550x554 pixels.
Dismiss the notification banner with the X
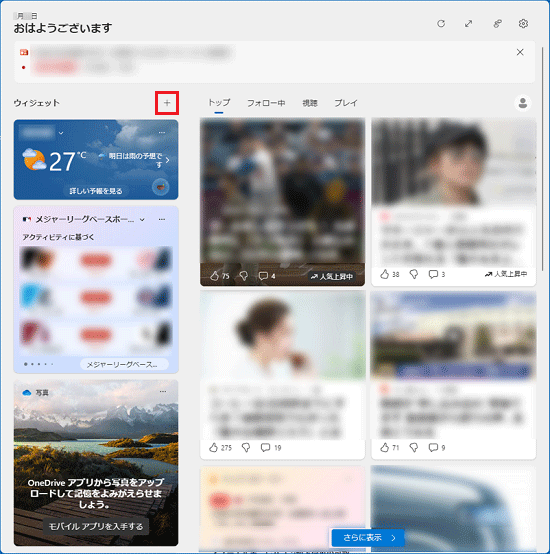[520, 52]
